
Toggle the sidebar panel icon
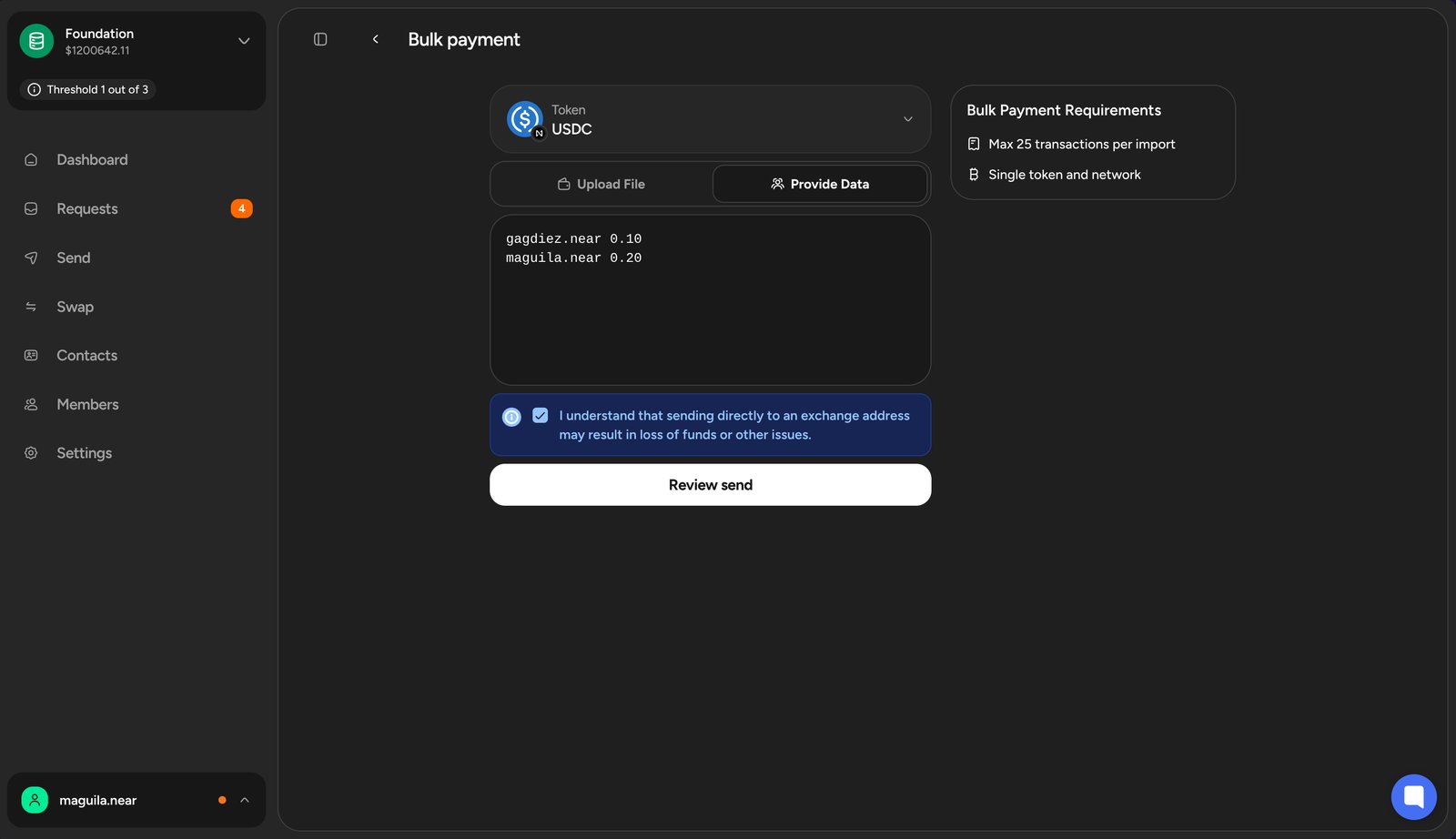tap(320, 39)
